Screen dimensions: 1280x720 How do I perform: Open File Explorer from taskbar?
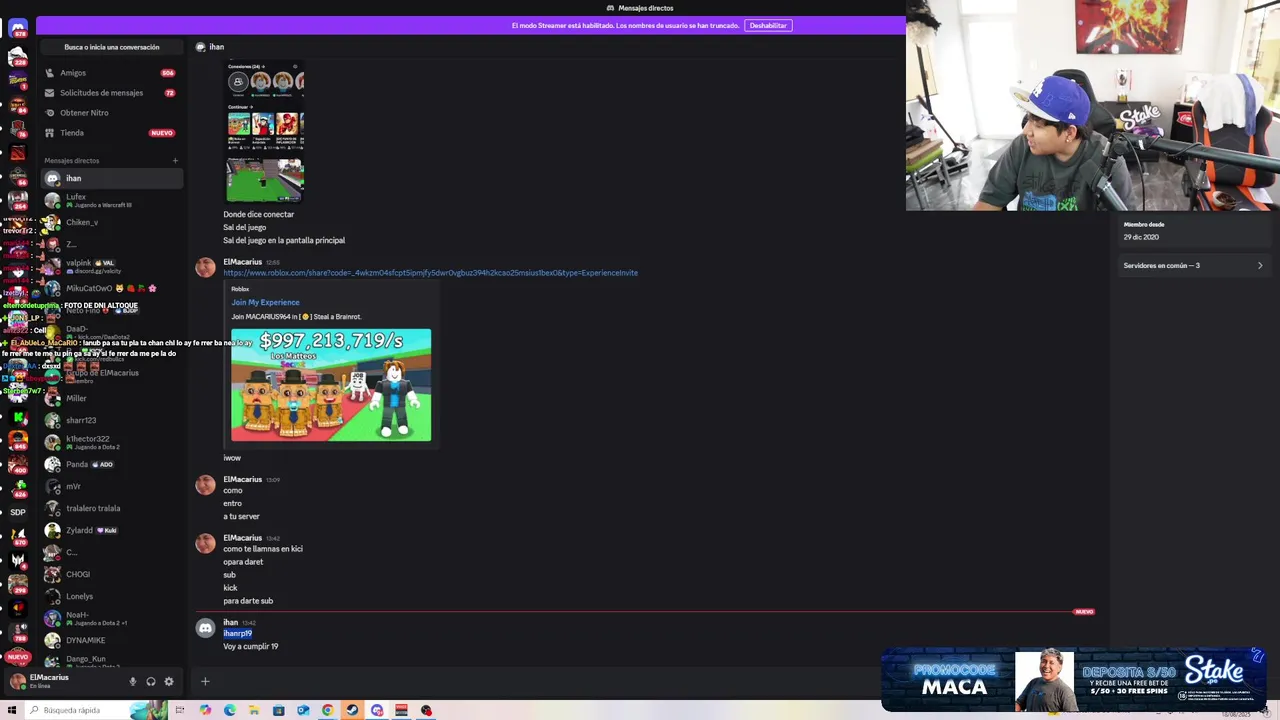[x=254, y=710]
